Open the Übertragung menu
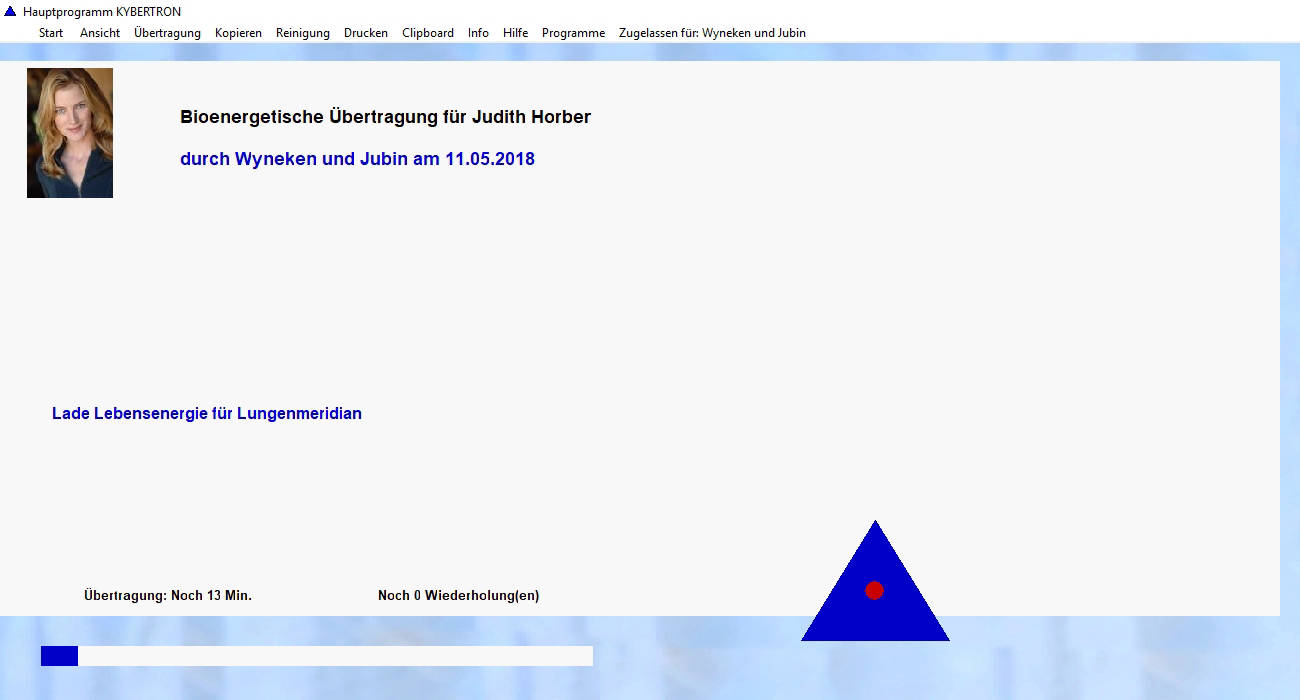This screenshot has width=1300, height=700. click(167, 33)
